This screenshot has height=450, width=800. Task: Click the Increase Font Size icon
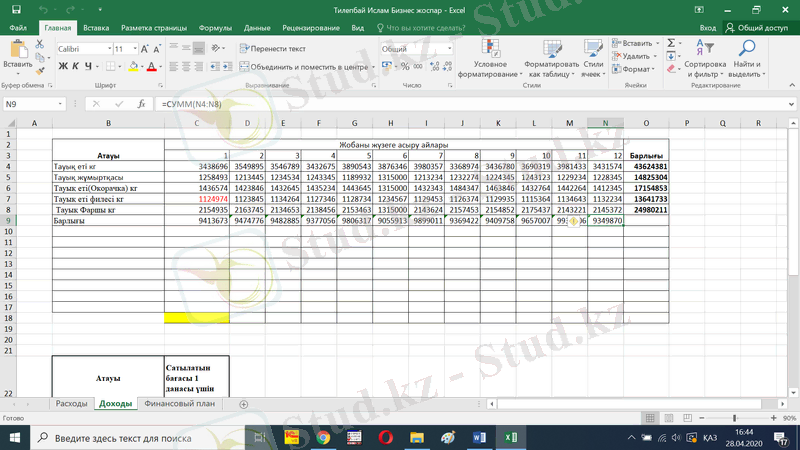(145, 49)
